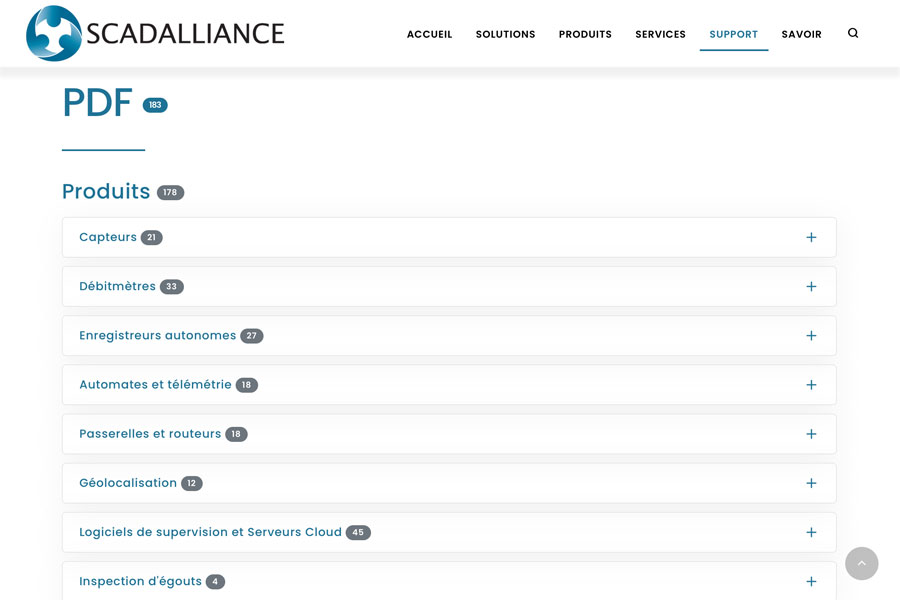Screen dimensions: 900x600
Task: Expand the Inspection d'égouts section
Action: 811,581
